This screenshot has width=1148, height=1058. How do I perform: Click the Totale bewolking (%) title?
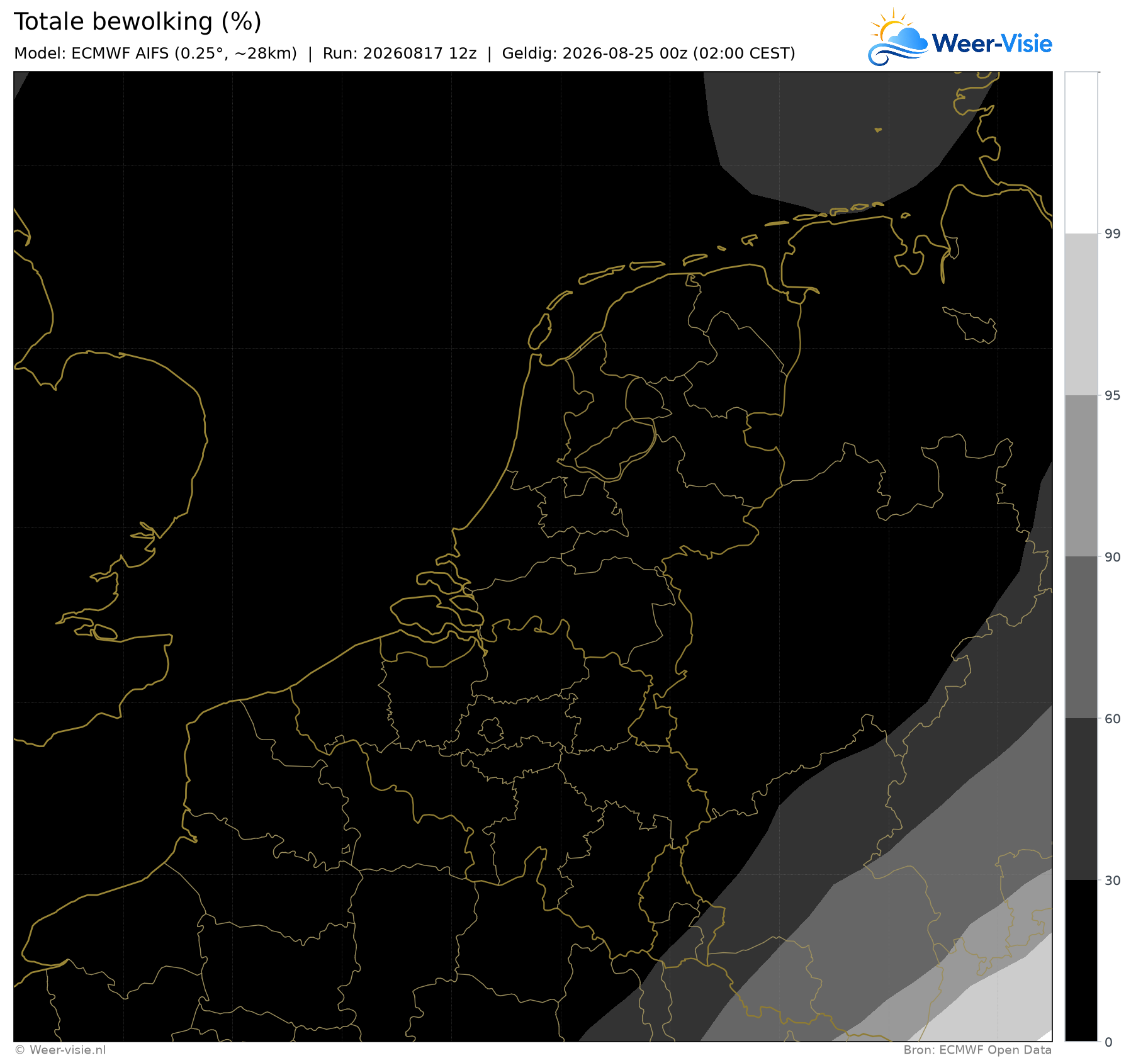(137, 21)
